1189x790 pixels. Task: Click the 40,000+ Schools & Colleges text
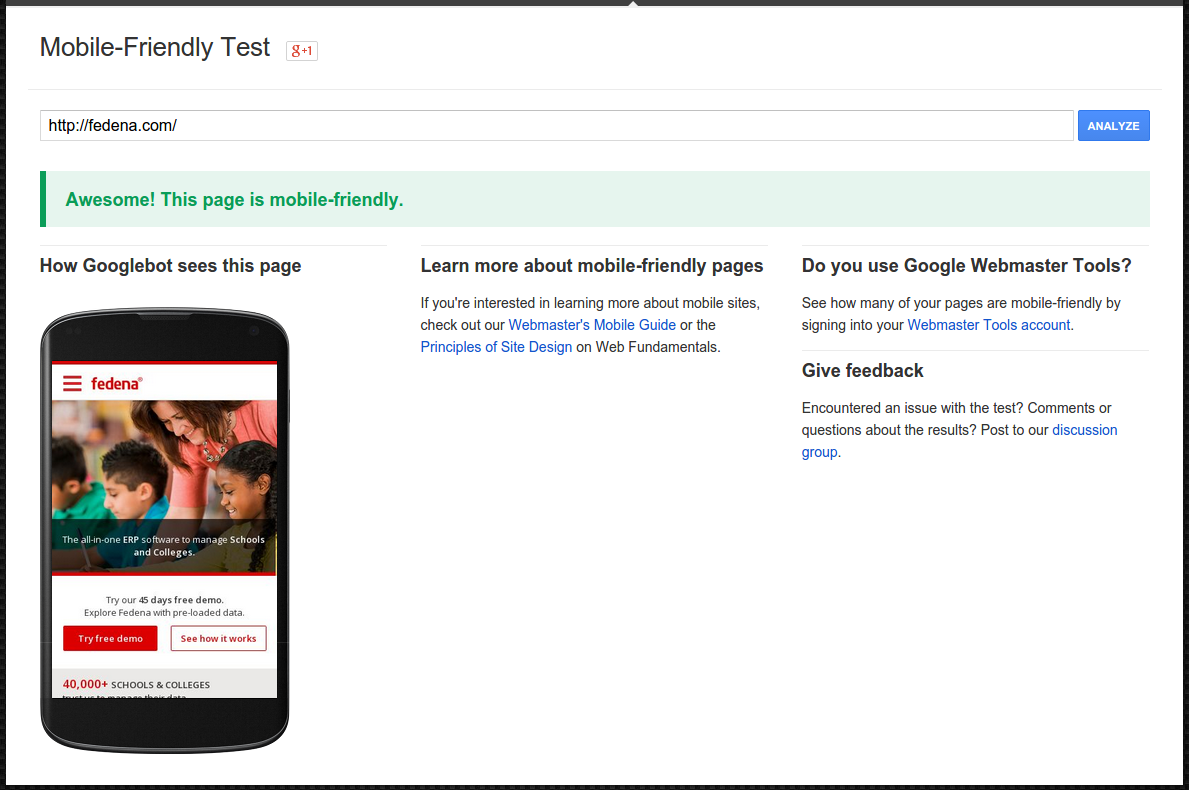(136, 685)
